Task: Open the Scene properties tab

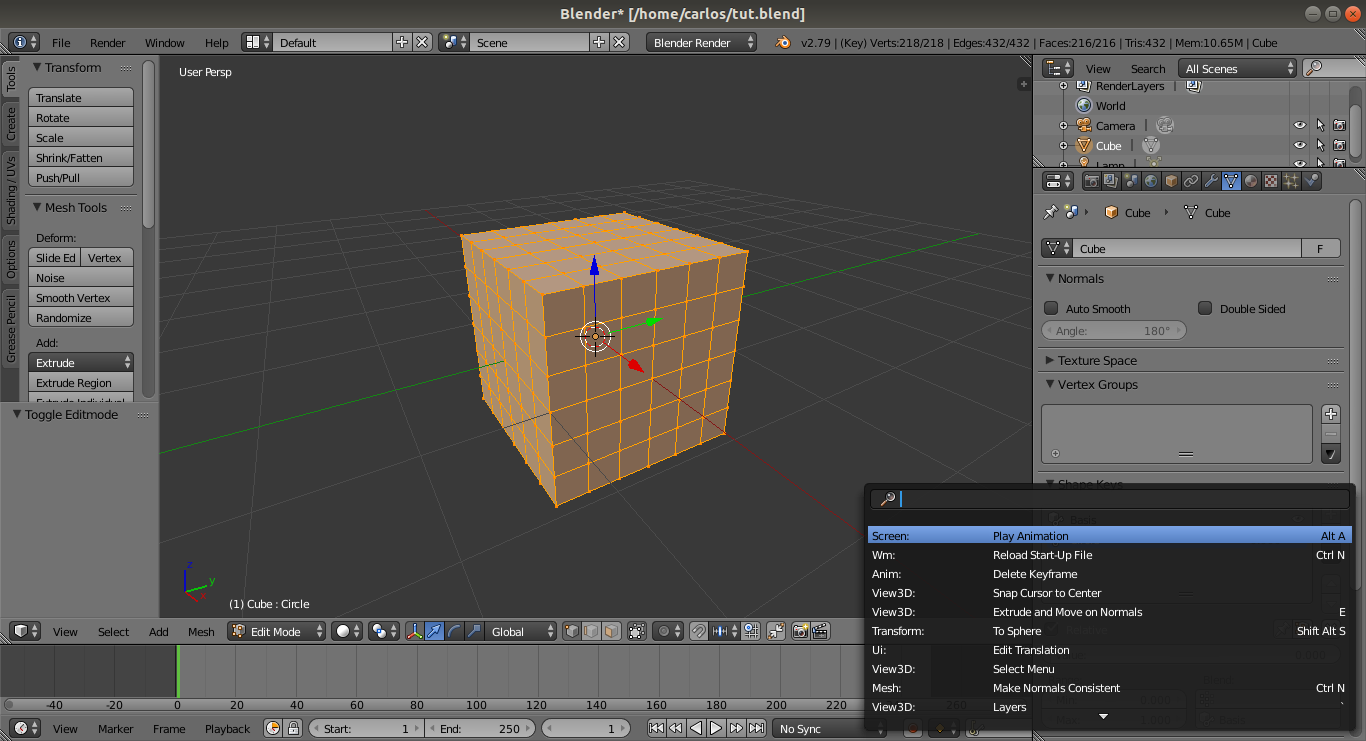Action: point(1131,181)
